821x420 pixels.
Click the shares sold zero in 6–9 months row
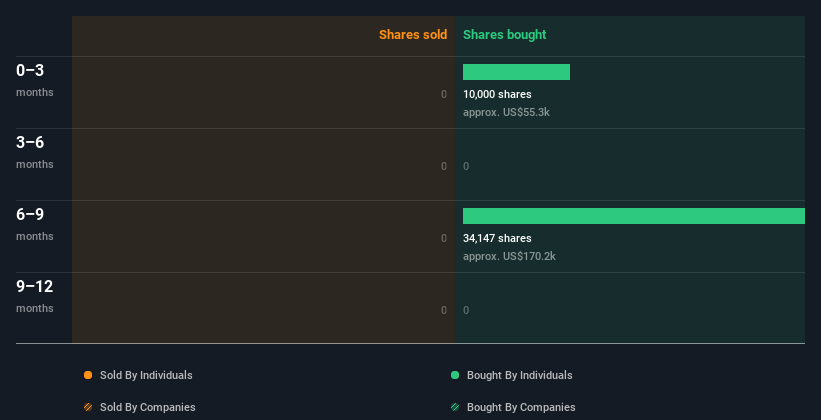tap(444, 238)
